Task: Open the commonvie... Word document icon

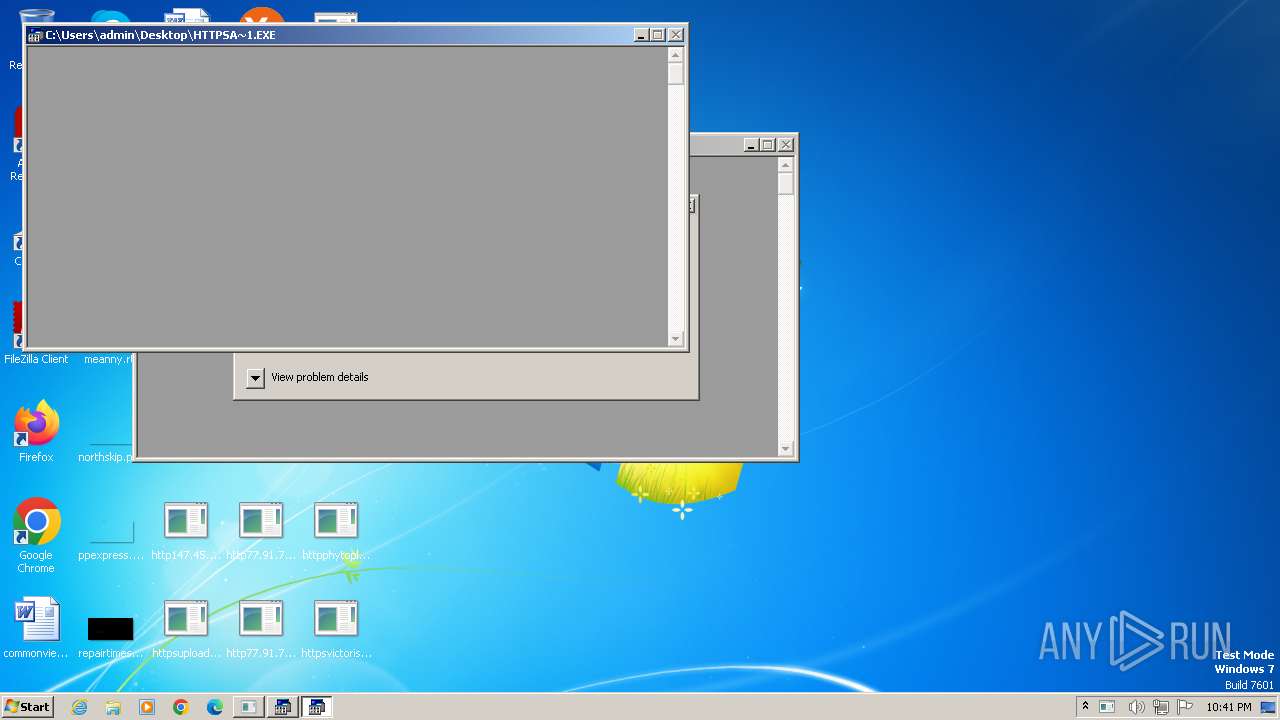Action: point(36,628)
